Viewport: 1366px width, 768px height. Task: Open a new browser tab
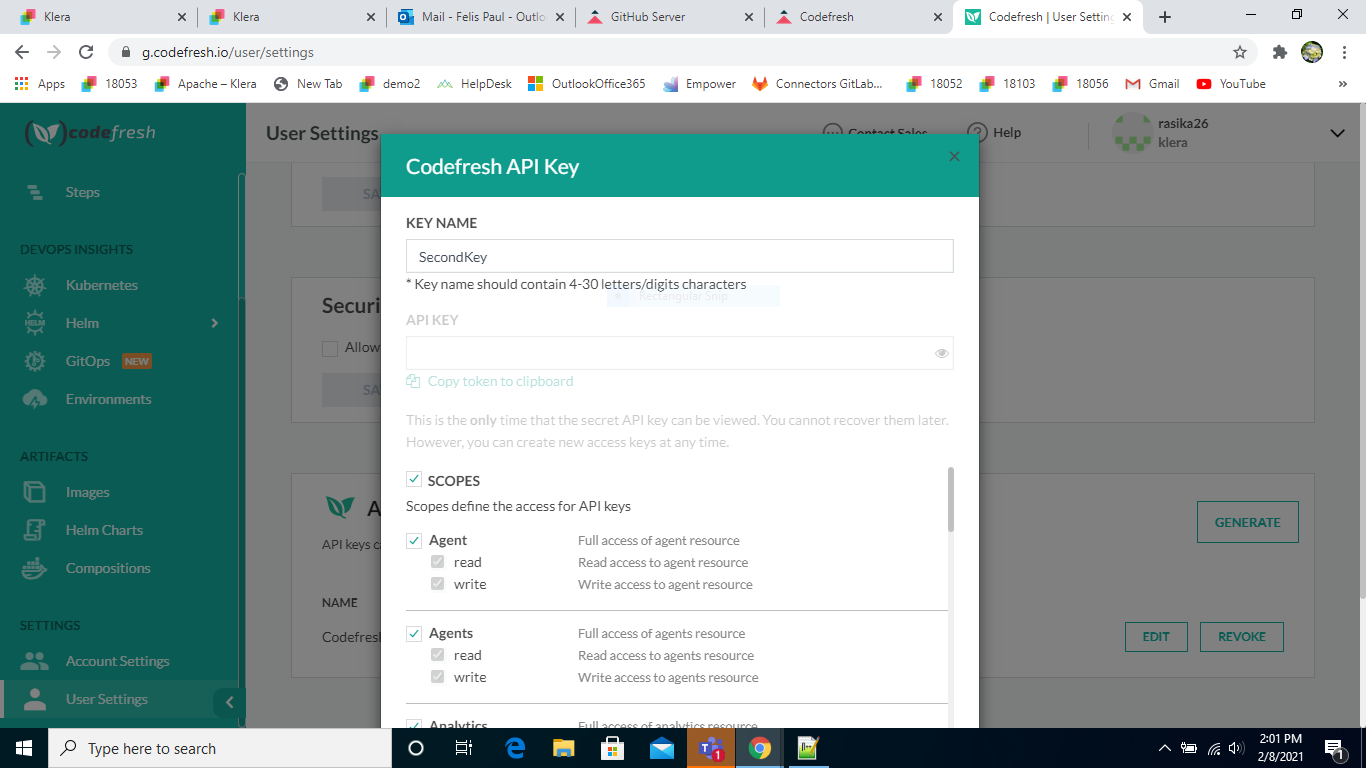[1165, 17]
